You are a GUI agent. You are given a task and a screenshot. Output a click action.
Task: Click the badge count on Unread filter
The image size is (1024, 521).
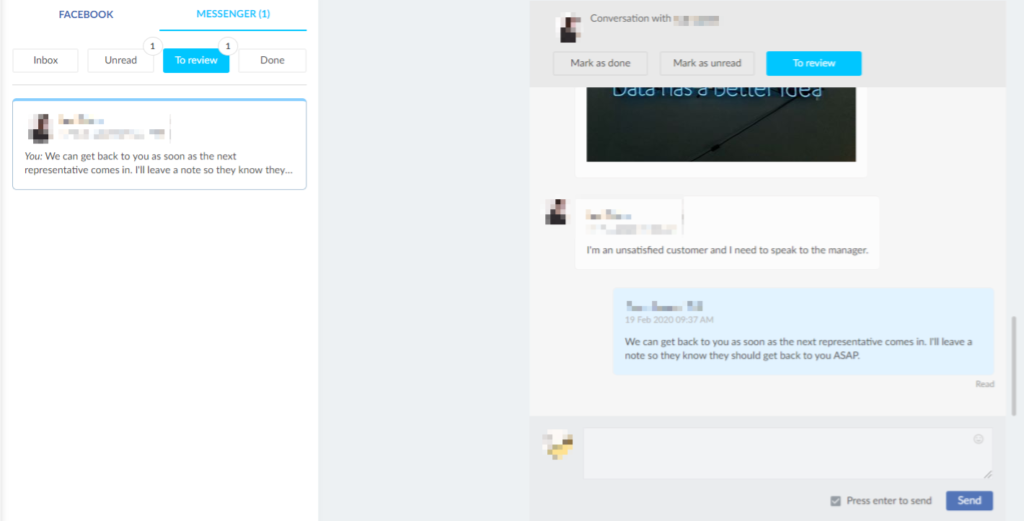tap(151, 46)
